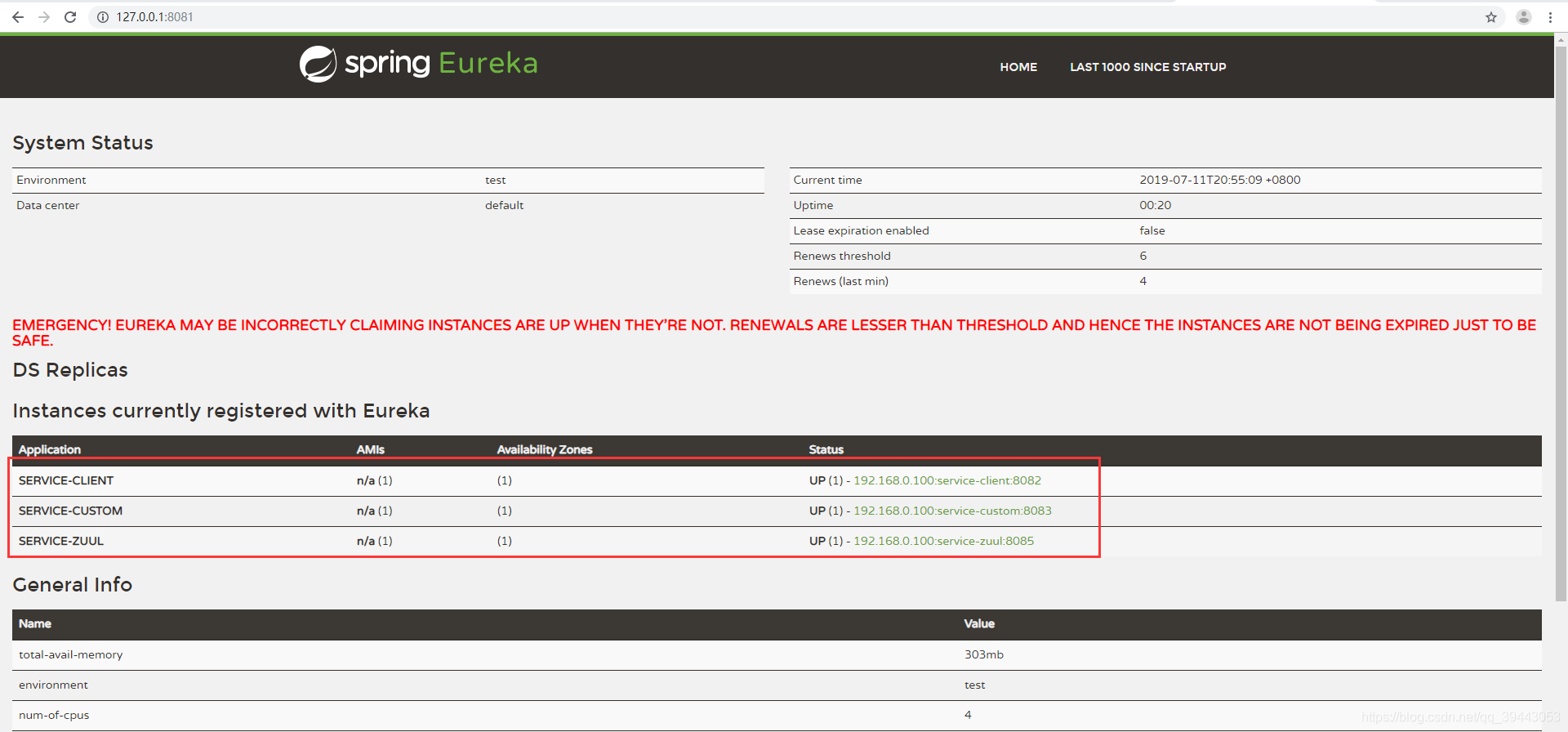This screenshot has width=1568, height=732.
Task: Select the SERVICE-CLIENT application name
Action: (x=66, y=480)
